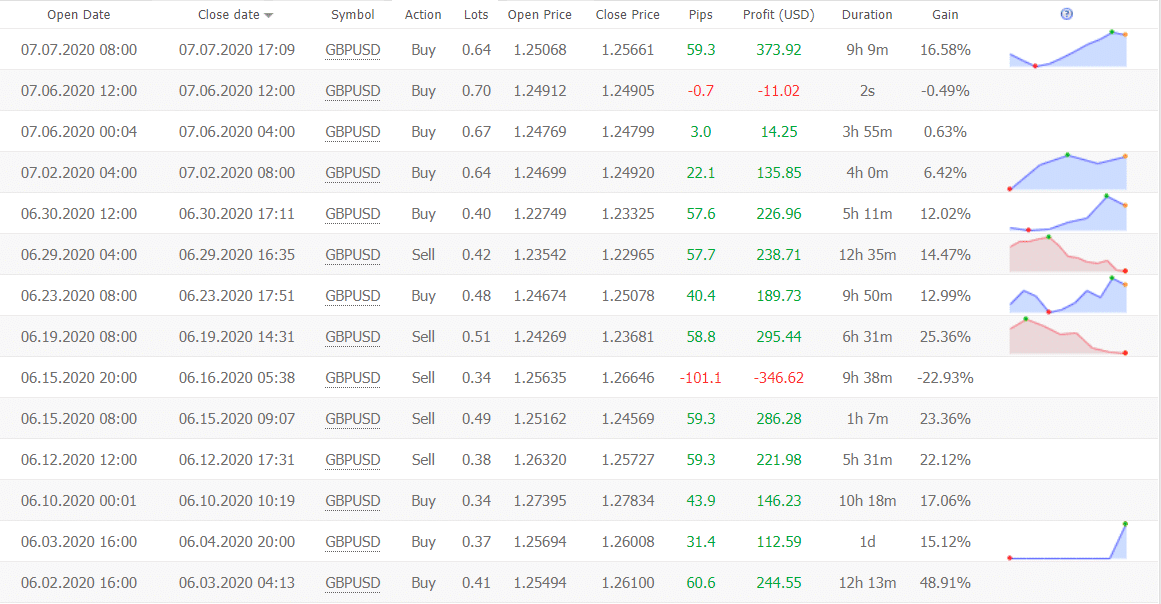Click the close price 1.26100

pos(628,583)
